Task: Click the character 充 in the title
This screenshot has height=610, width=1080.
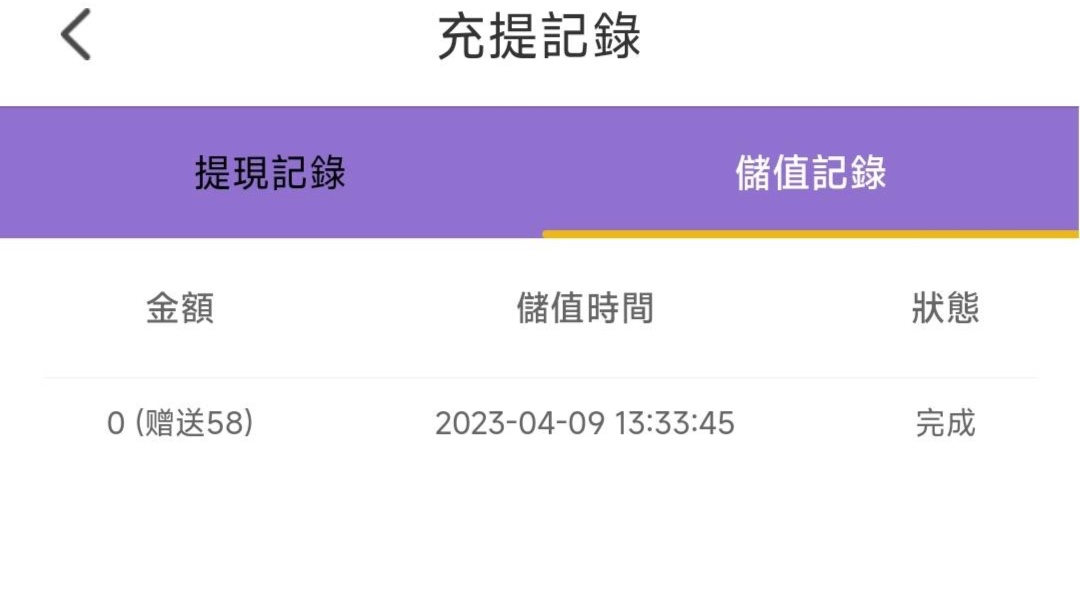Action: tap(463, 38)
